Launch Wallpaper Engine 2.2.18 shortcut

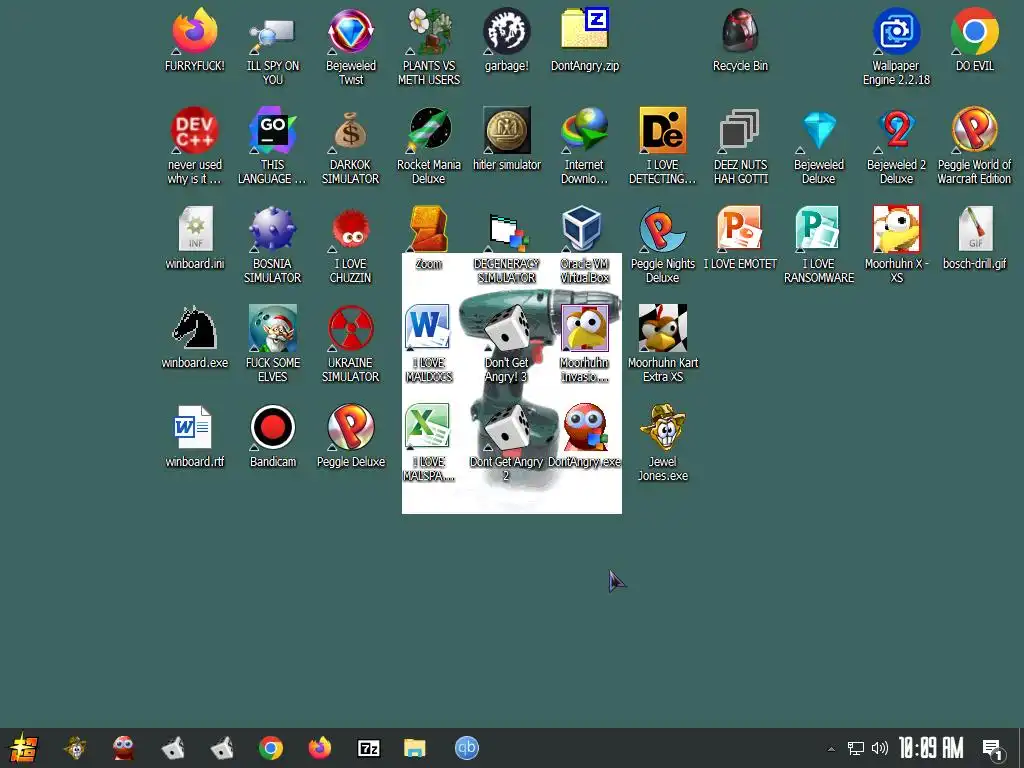(x=896, y=47)
